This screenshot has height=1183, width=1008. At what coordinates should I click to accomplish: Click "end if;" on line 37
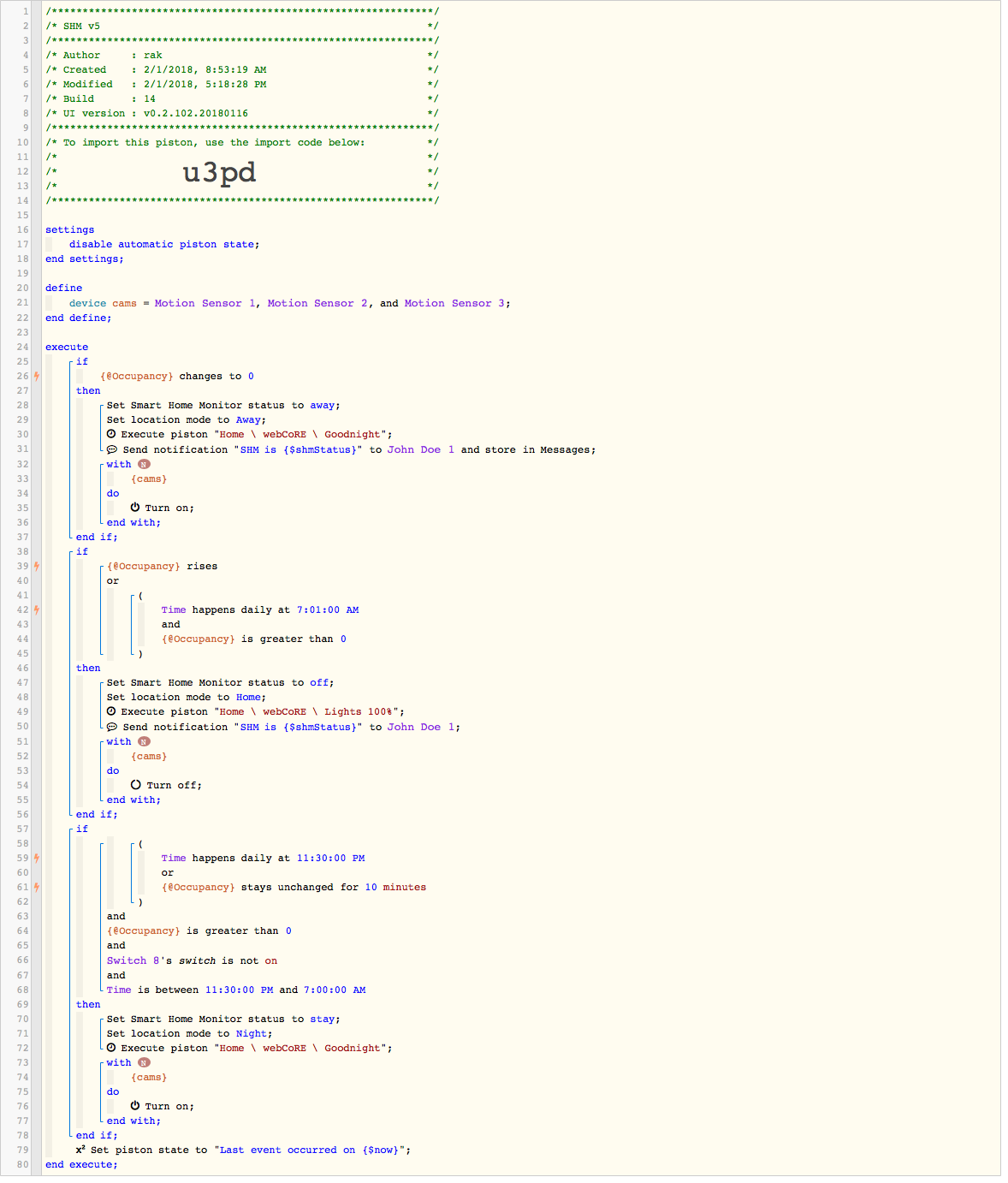click(97, 537)
